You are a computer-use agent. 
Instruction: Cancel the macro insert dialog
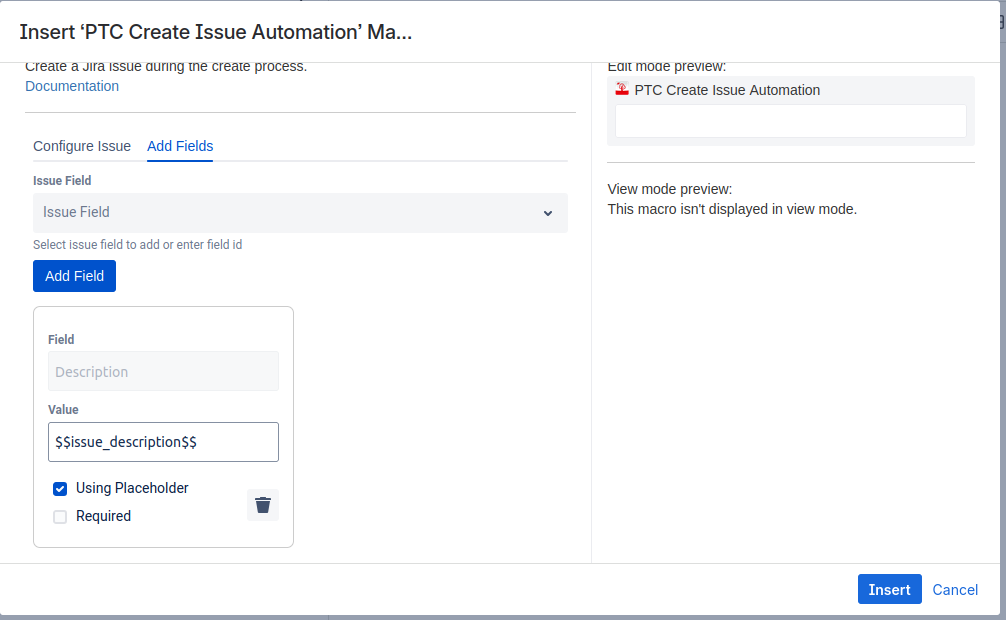[955, 590]
